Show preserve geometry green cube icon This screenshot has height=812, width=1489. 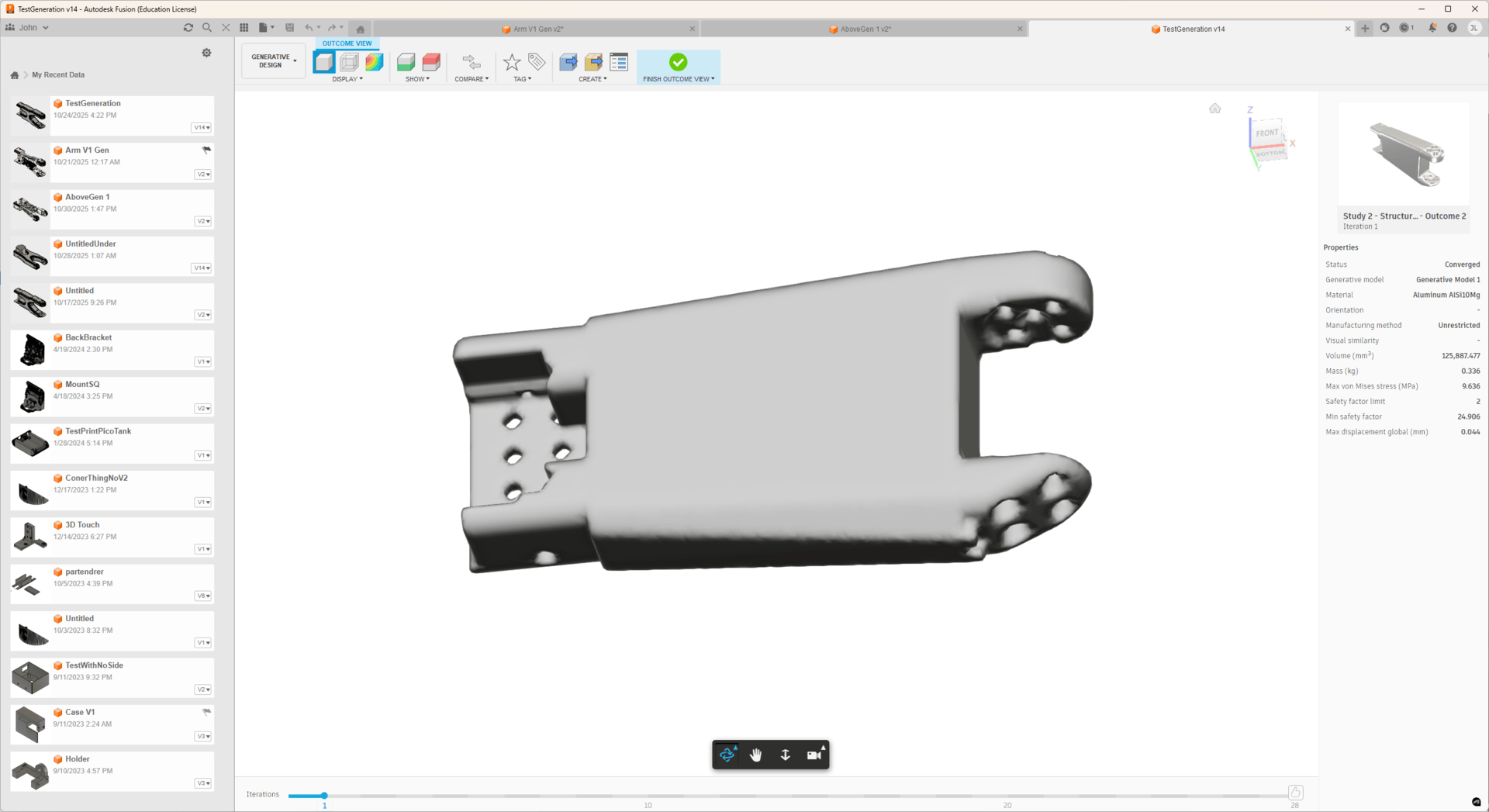(406, 62)
